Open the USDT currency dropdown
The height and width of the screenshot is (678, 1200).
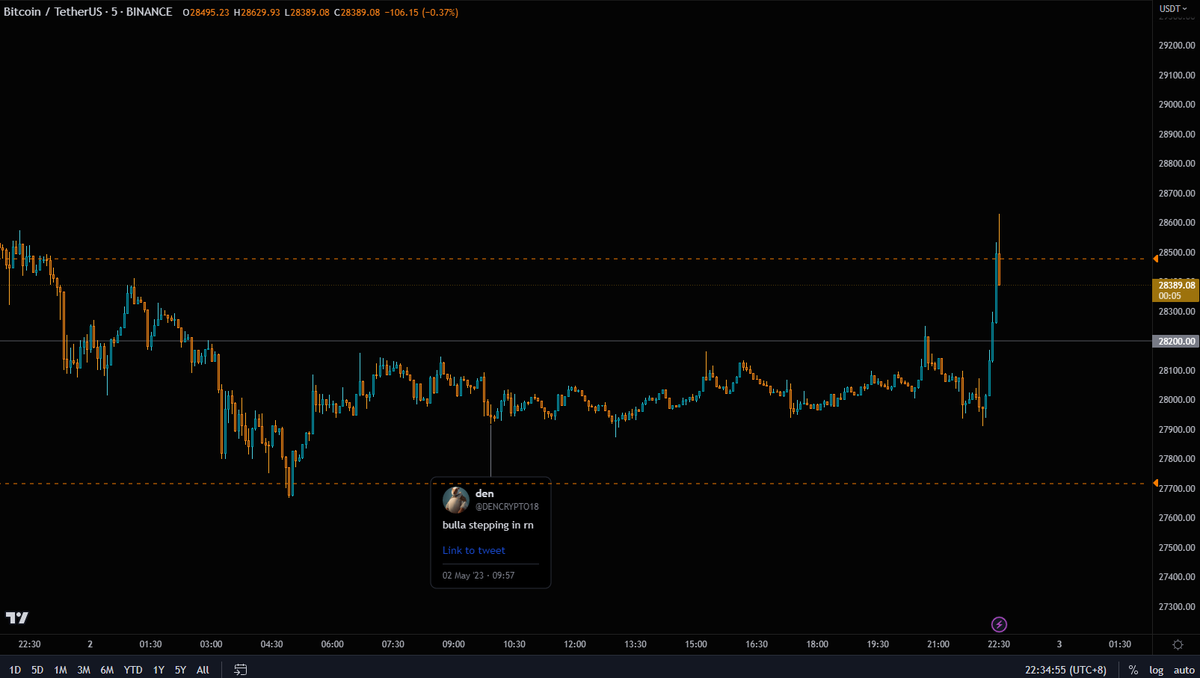(1172, 9)
